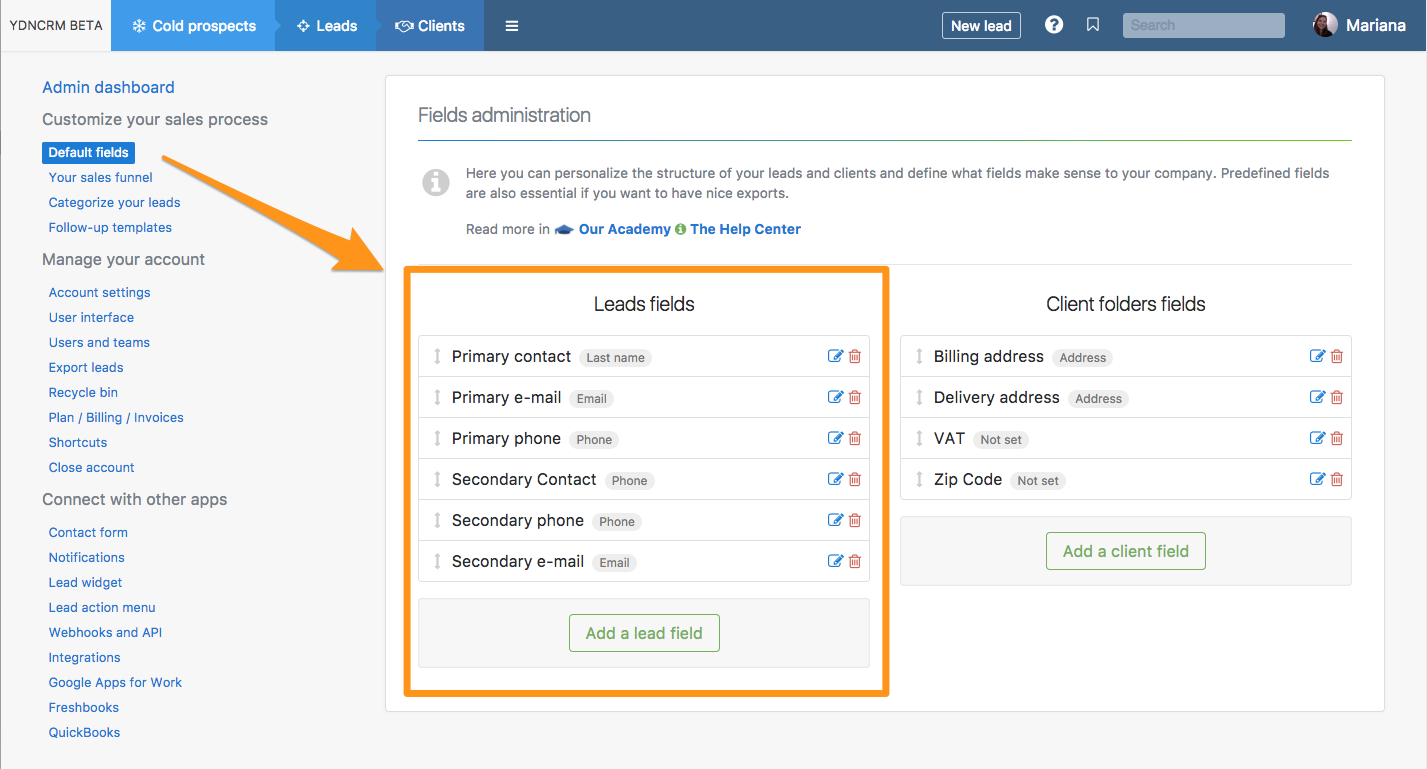The height and width of the screenshot is (769, 1427).
Task: Click drag handle beside Zip Code
Action: 919,480
